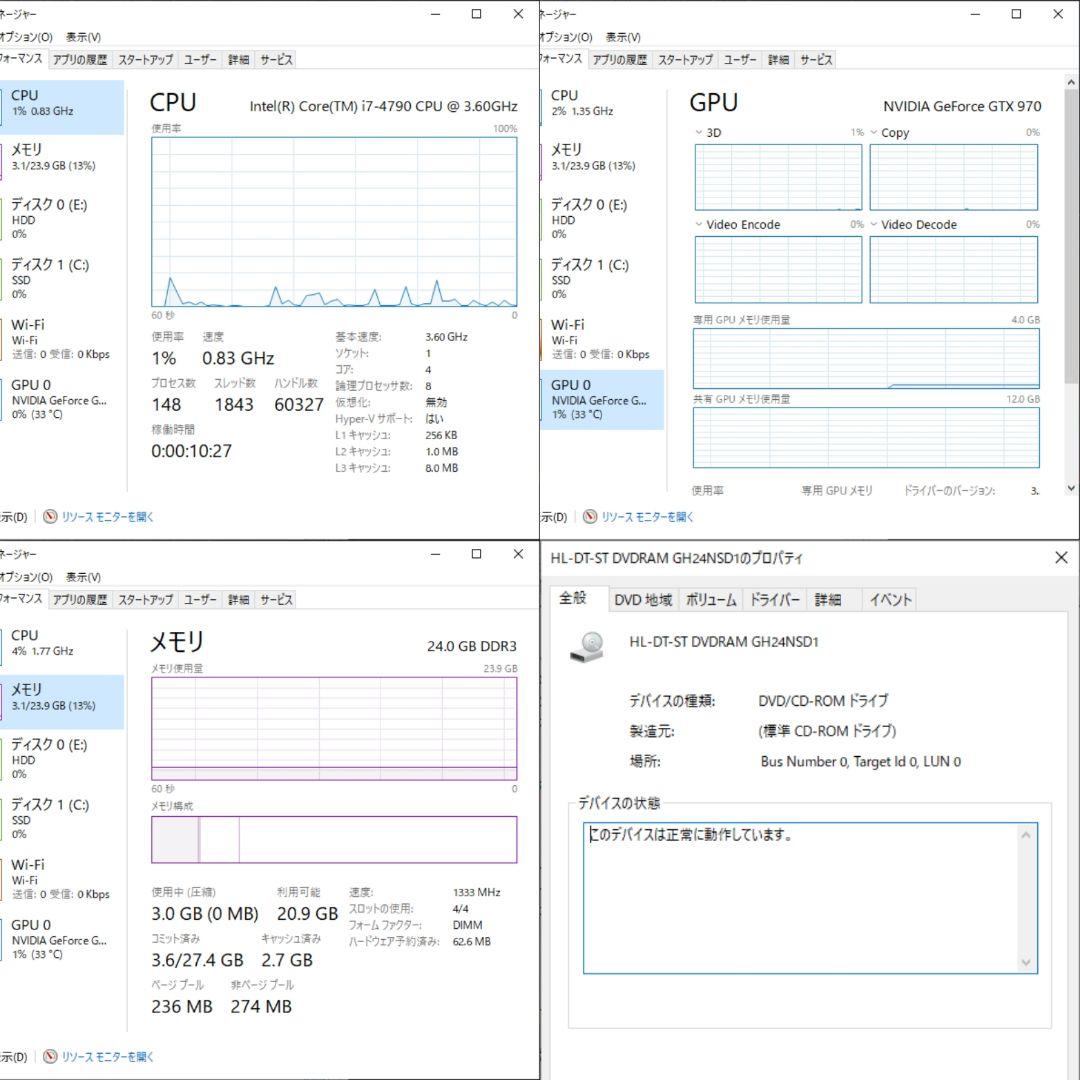Collapse the 3D GPU graph section
1080x1080 pixels.
click(697, 131)
